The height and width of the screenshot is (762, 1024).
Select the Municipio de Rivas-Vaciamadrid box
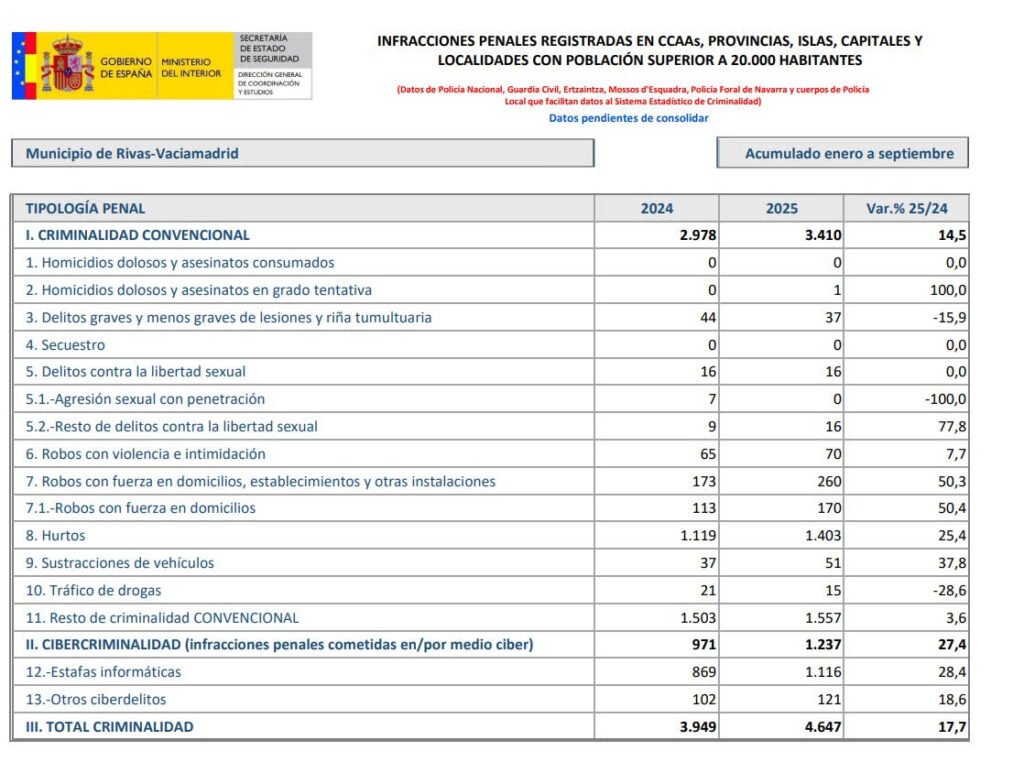[302, 153]
